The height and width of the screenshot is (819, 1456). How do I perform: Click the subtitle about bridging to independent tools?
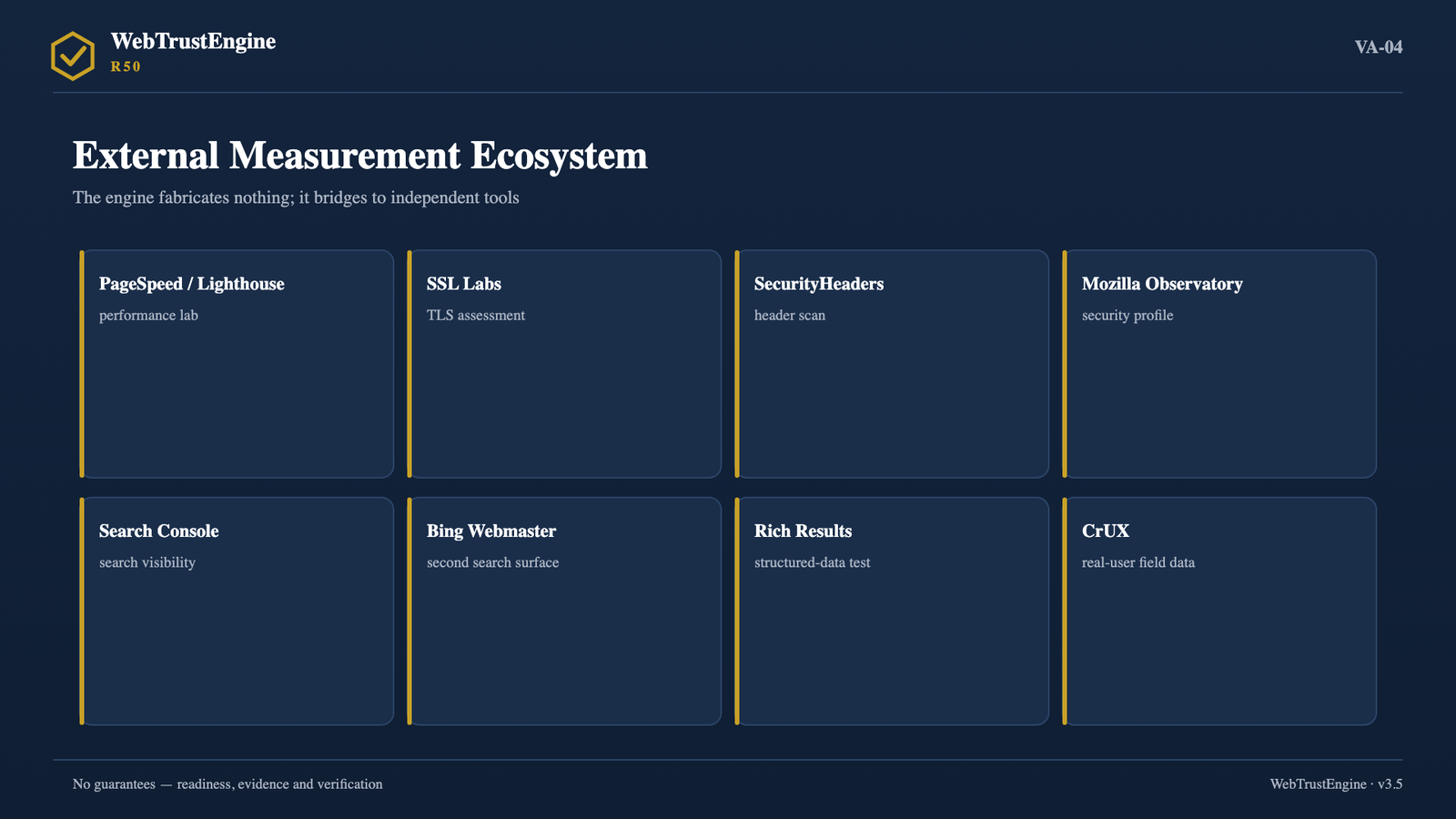(296, 197)
